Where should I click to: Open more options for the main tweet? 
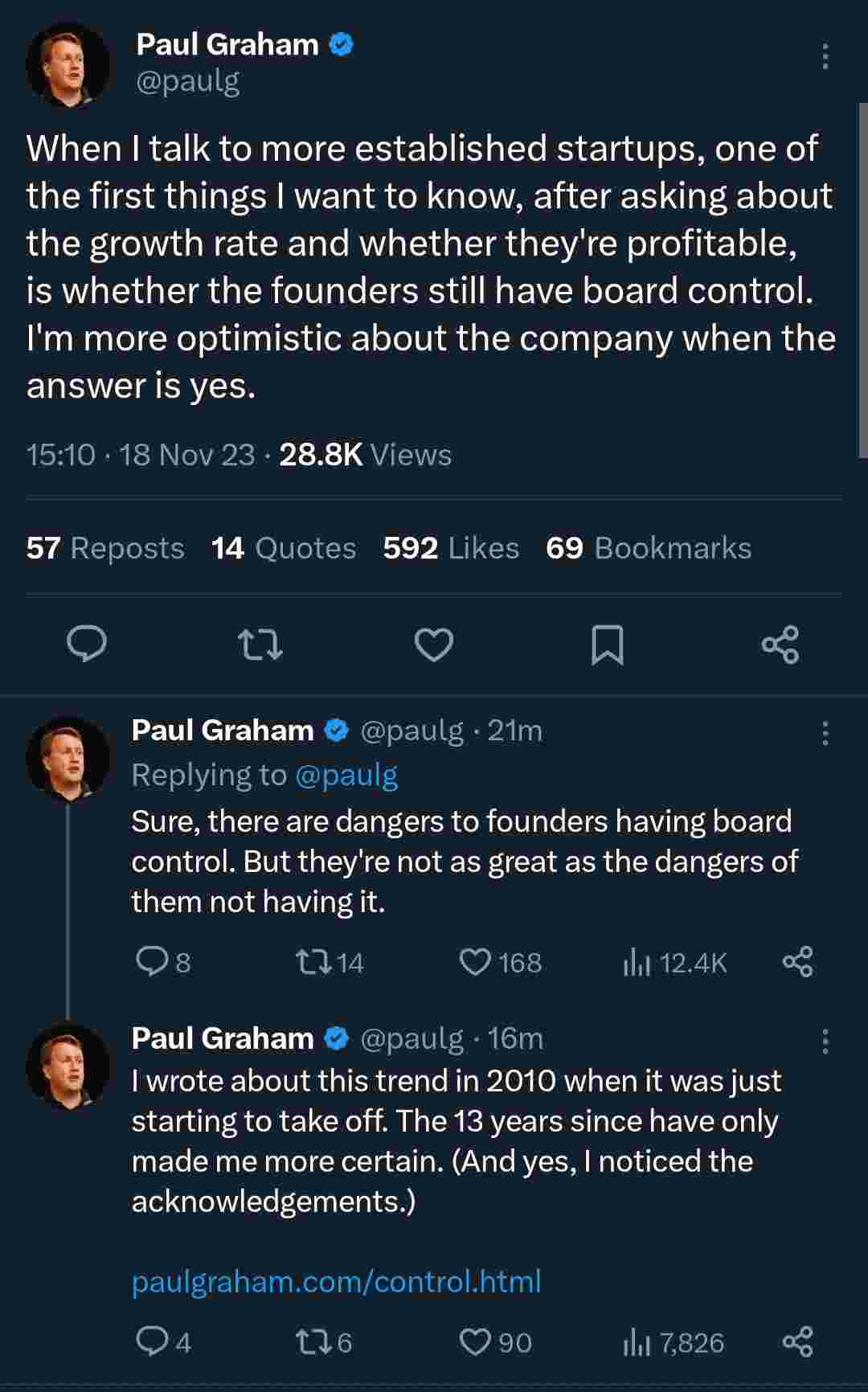pyautogui.click(x=825, y=56)
